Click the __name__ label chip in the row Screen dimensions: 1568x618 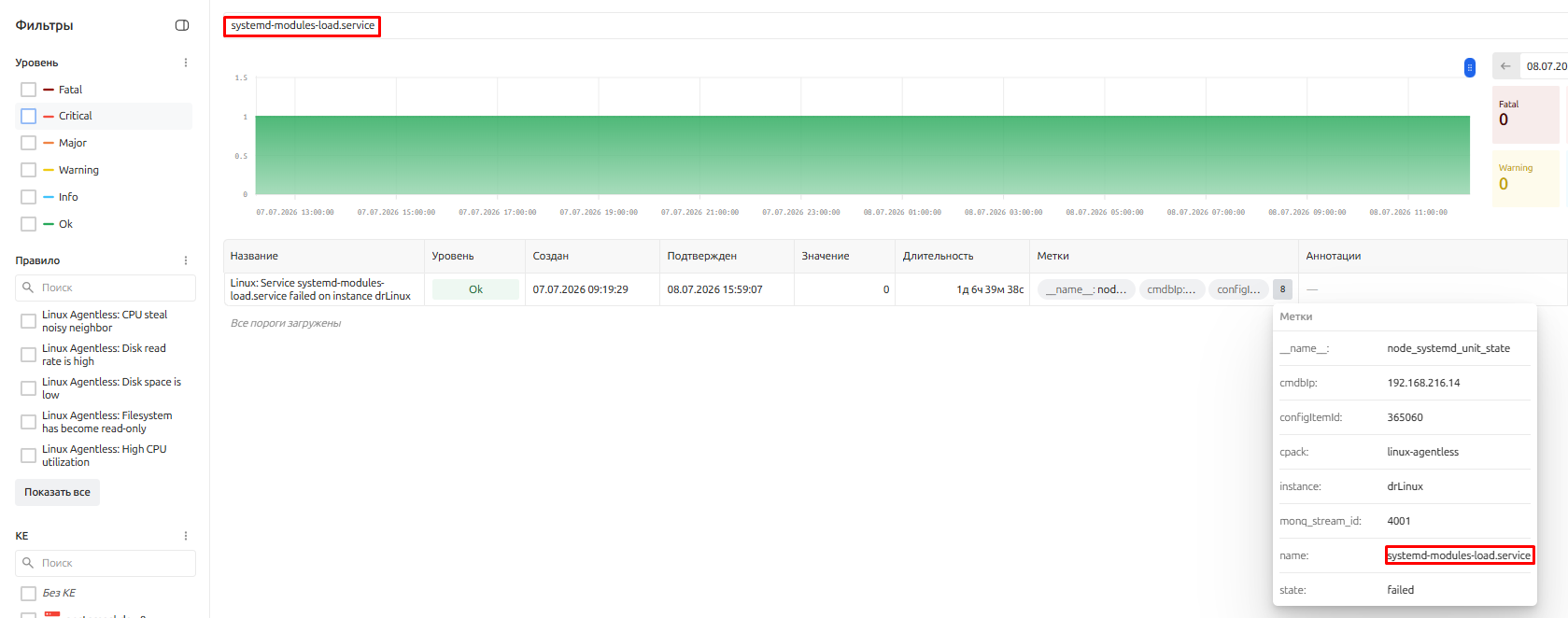pos(1086,289)
